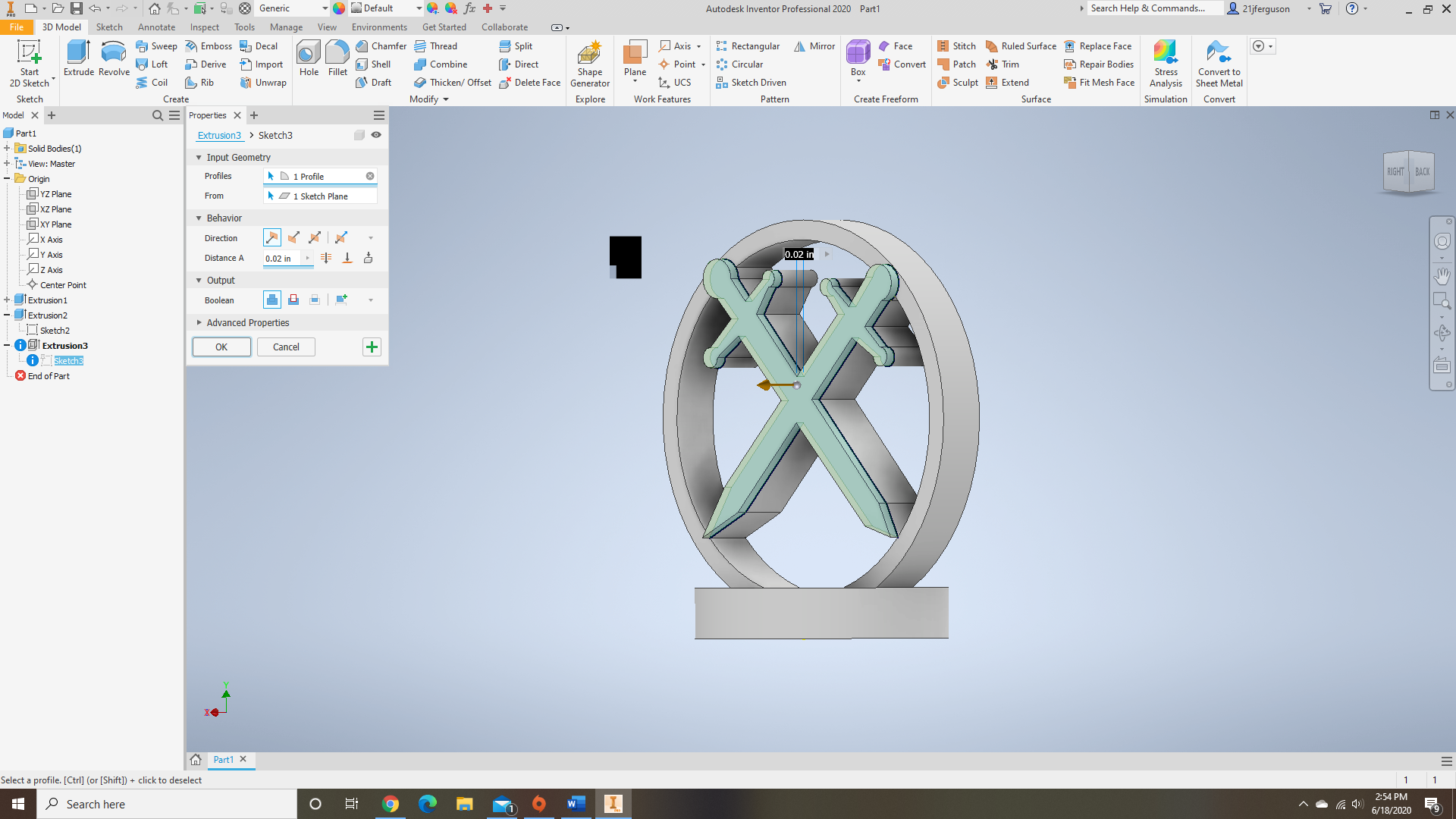Choose Join boolean operation
Screen dimensions: 1456x819
coord(272,300)
